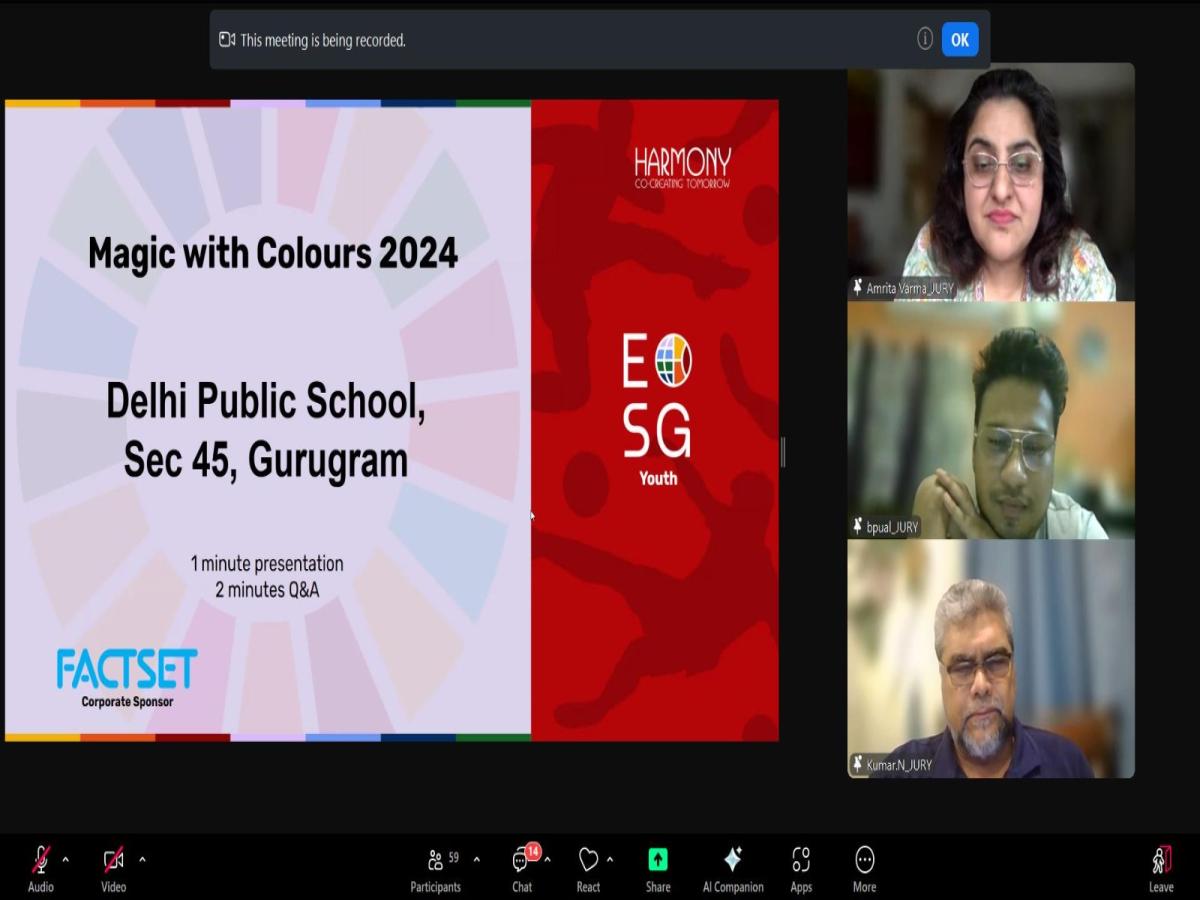1200x900 pixels.
Task: Select Kumar.N_JURY video tile
Action: coord(991,659)
